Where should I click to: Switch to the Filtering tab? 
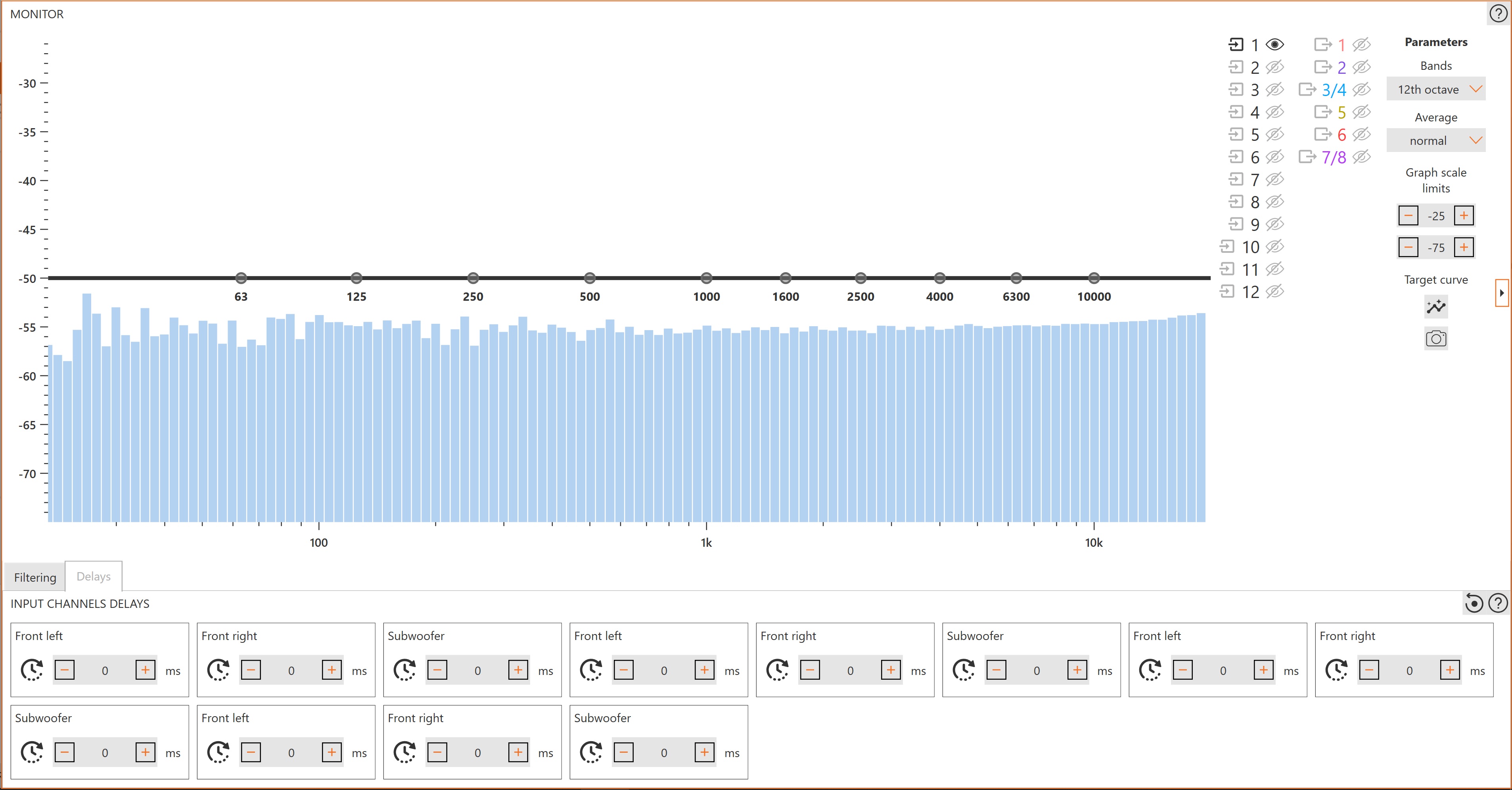pyautogui.click(x=35, y=577)
